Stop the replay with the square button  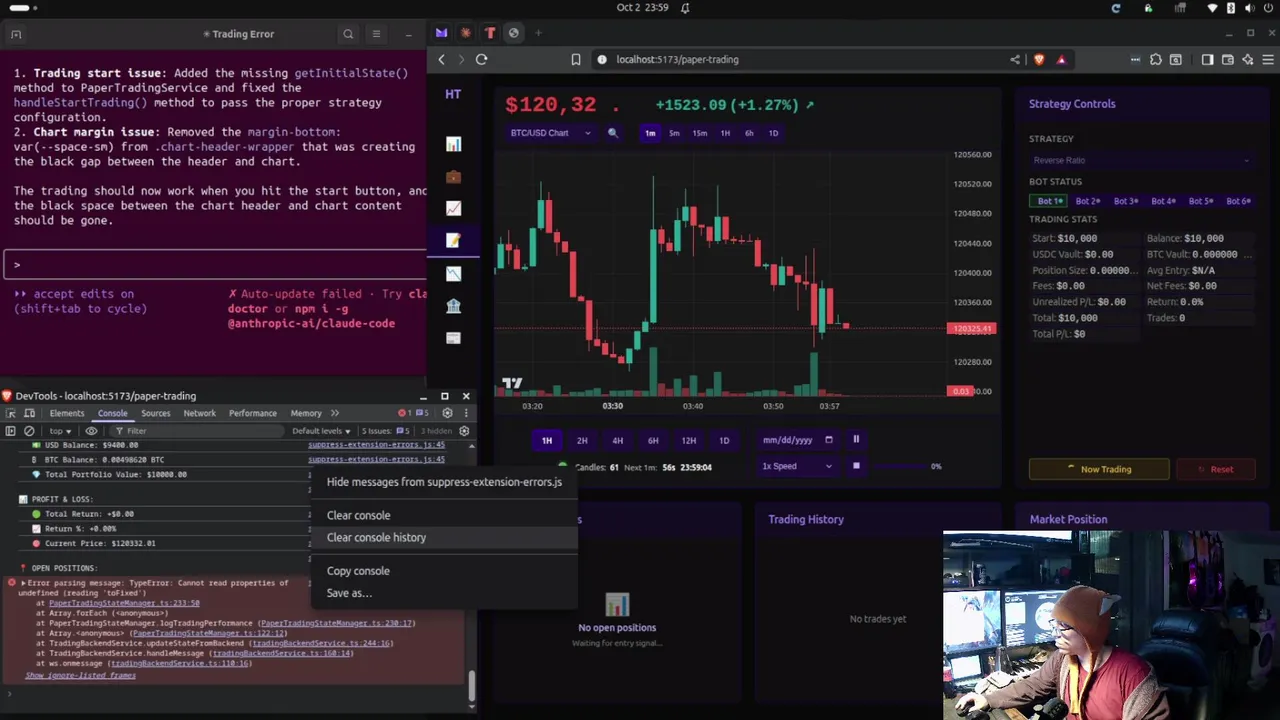coord(856,466)
